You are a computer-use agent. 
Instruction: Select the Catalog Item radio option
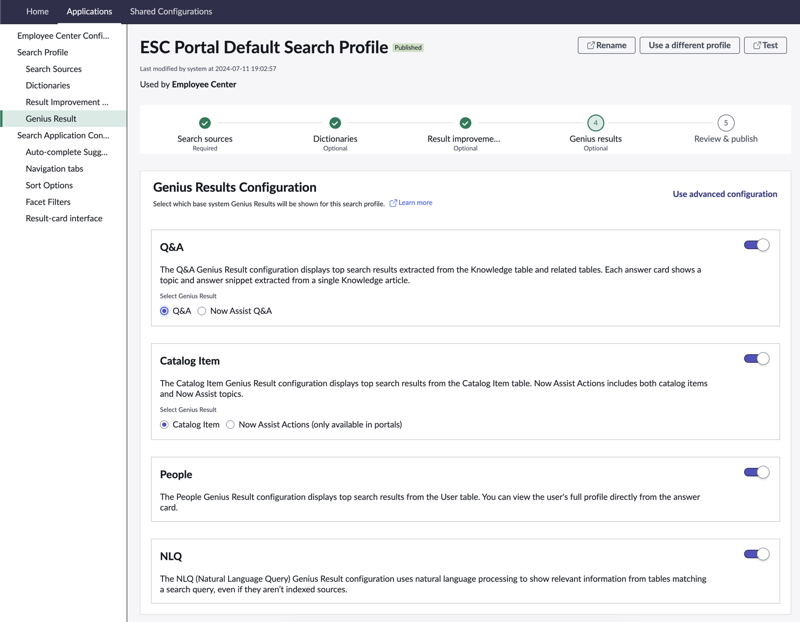[164, 425]
